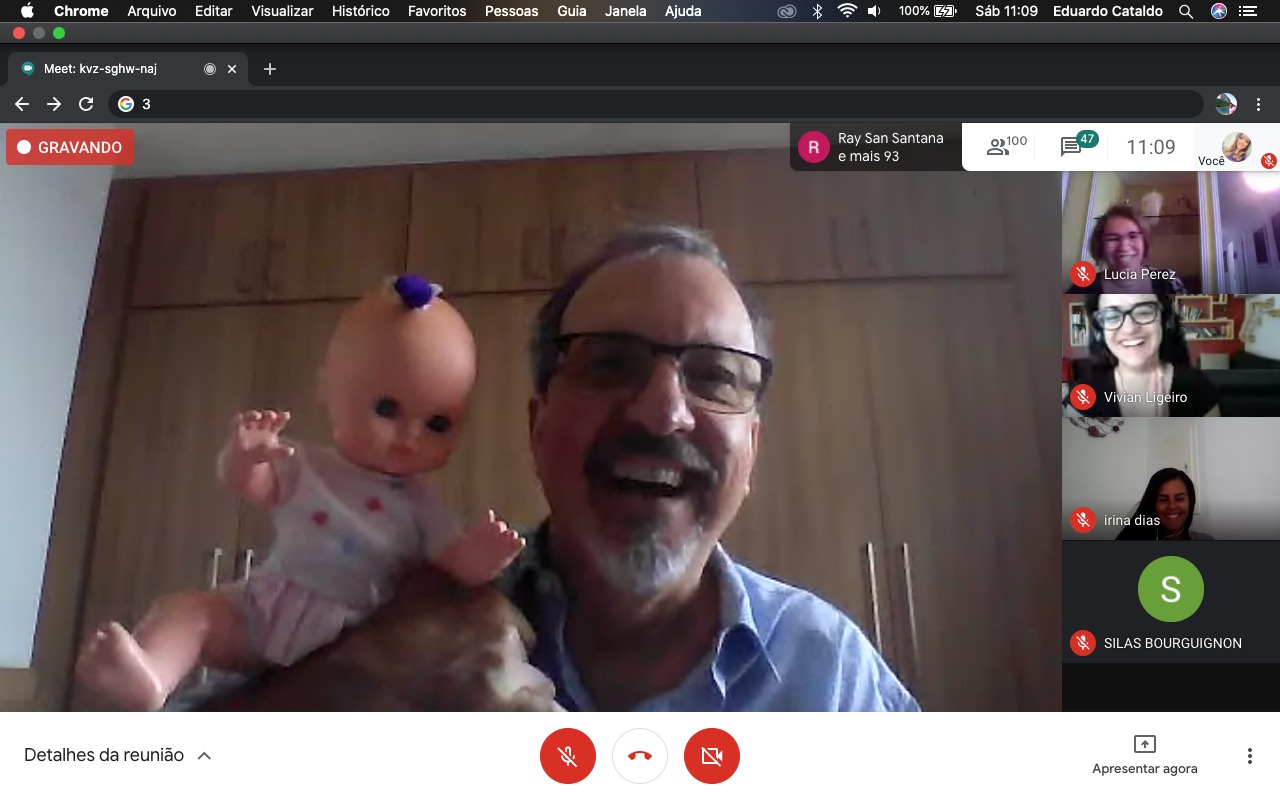Click the muted mic badge on Você

point(1269,160)
